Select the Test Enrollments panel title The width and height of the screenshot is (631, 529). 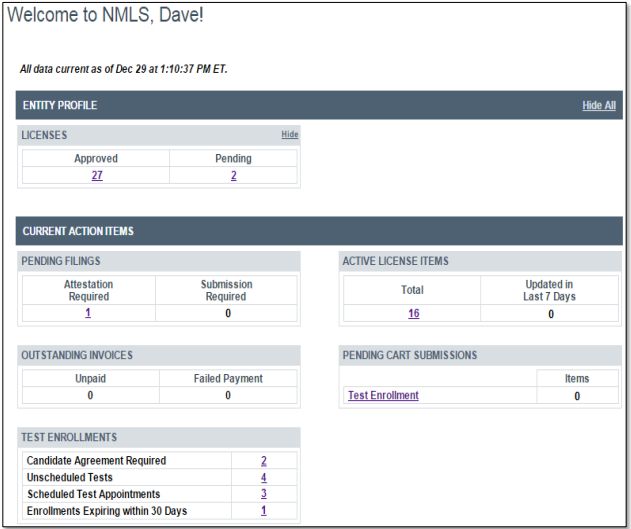point(69,437)
